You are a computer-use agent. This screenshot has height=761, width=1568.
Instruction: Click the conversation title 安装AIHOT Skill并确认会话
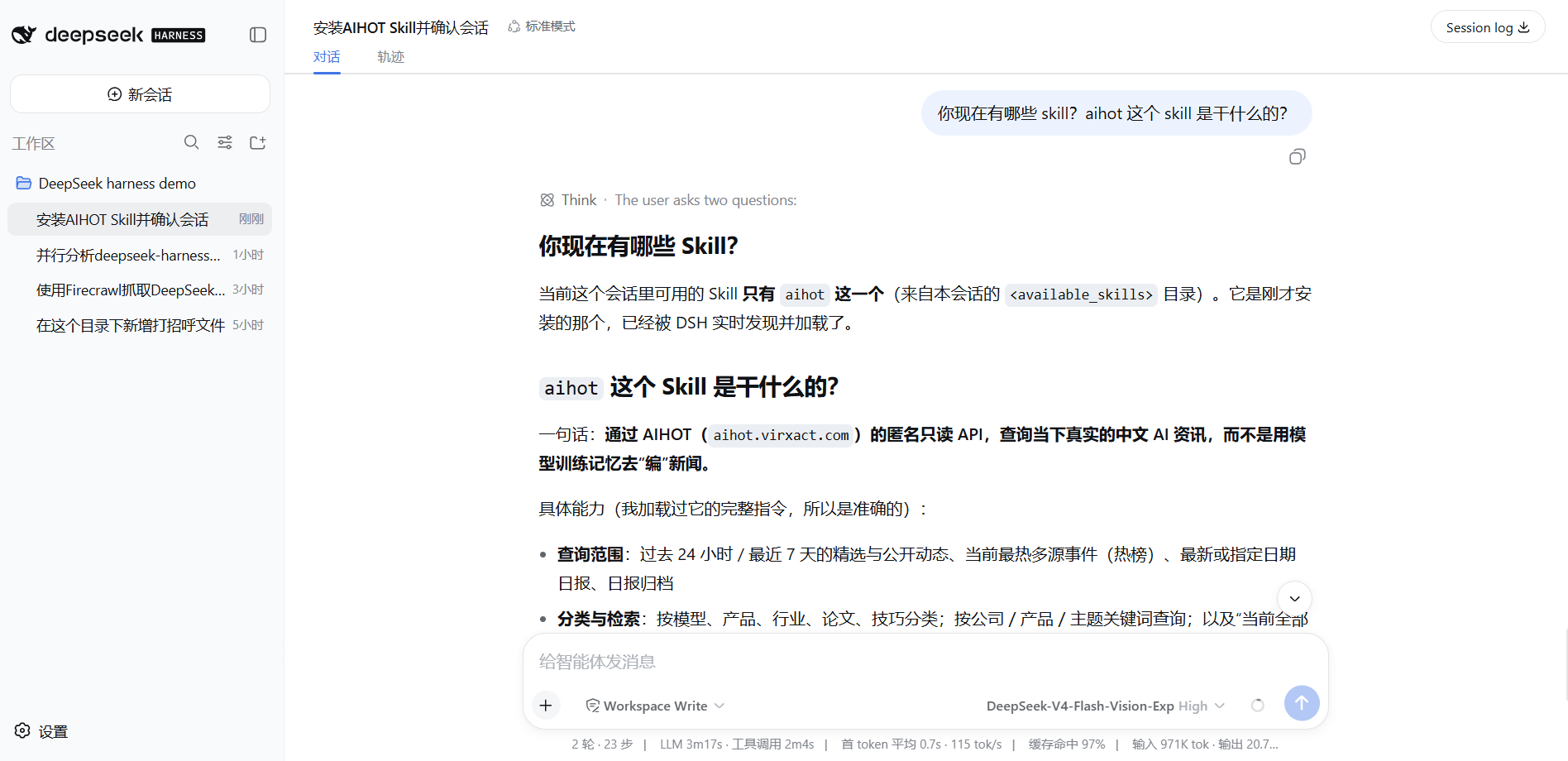[400, 27]
